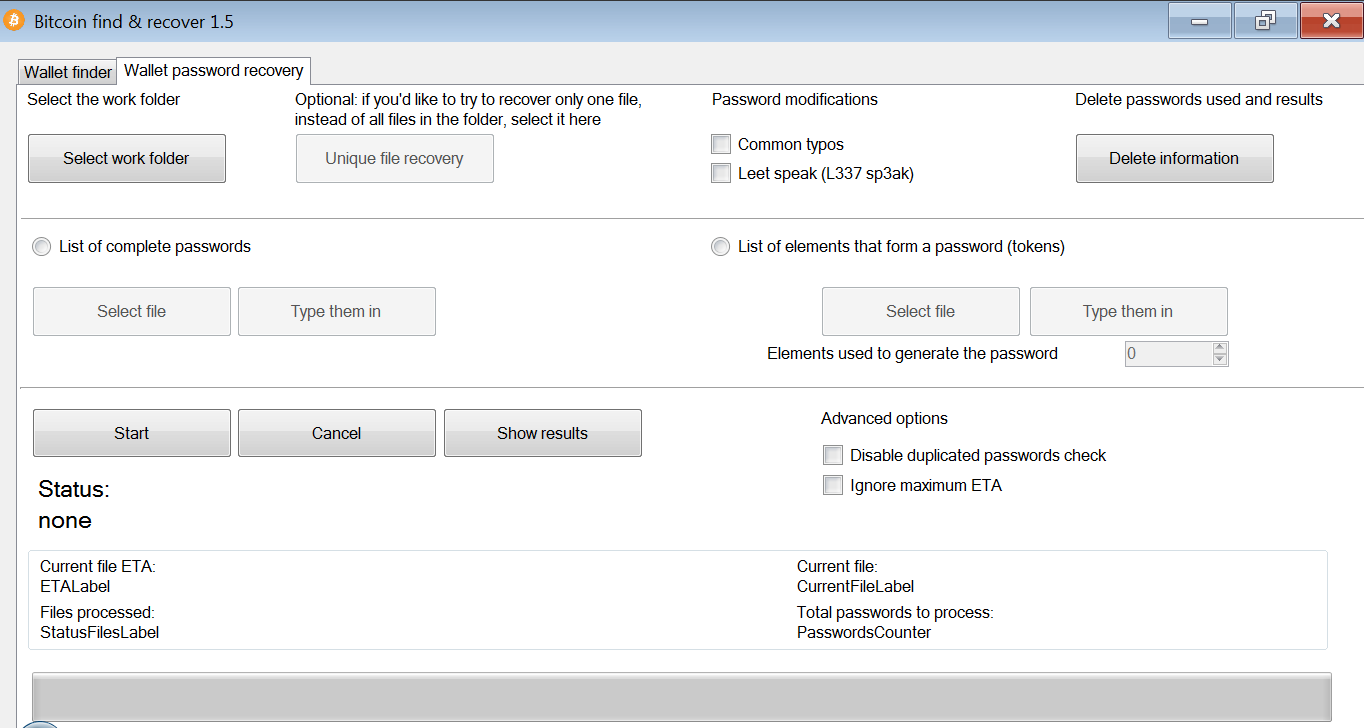This screenshot has width=1364, height=728.
Task: Click the Delete information button
Action: (x=1175, y=158)
